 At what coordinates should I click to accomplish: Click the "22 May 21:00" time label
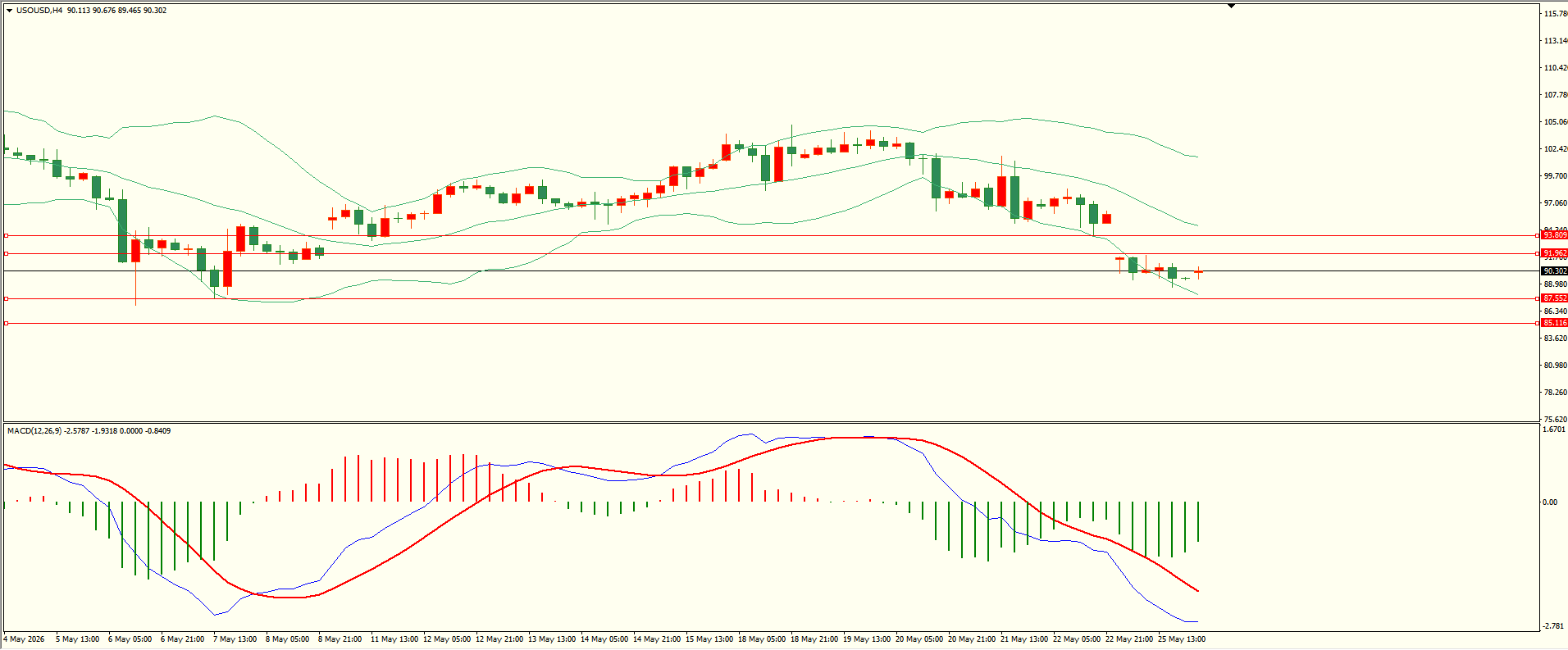coord(1129,639)
